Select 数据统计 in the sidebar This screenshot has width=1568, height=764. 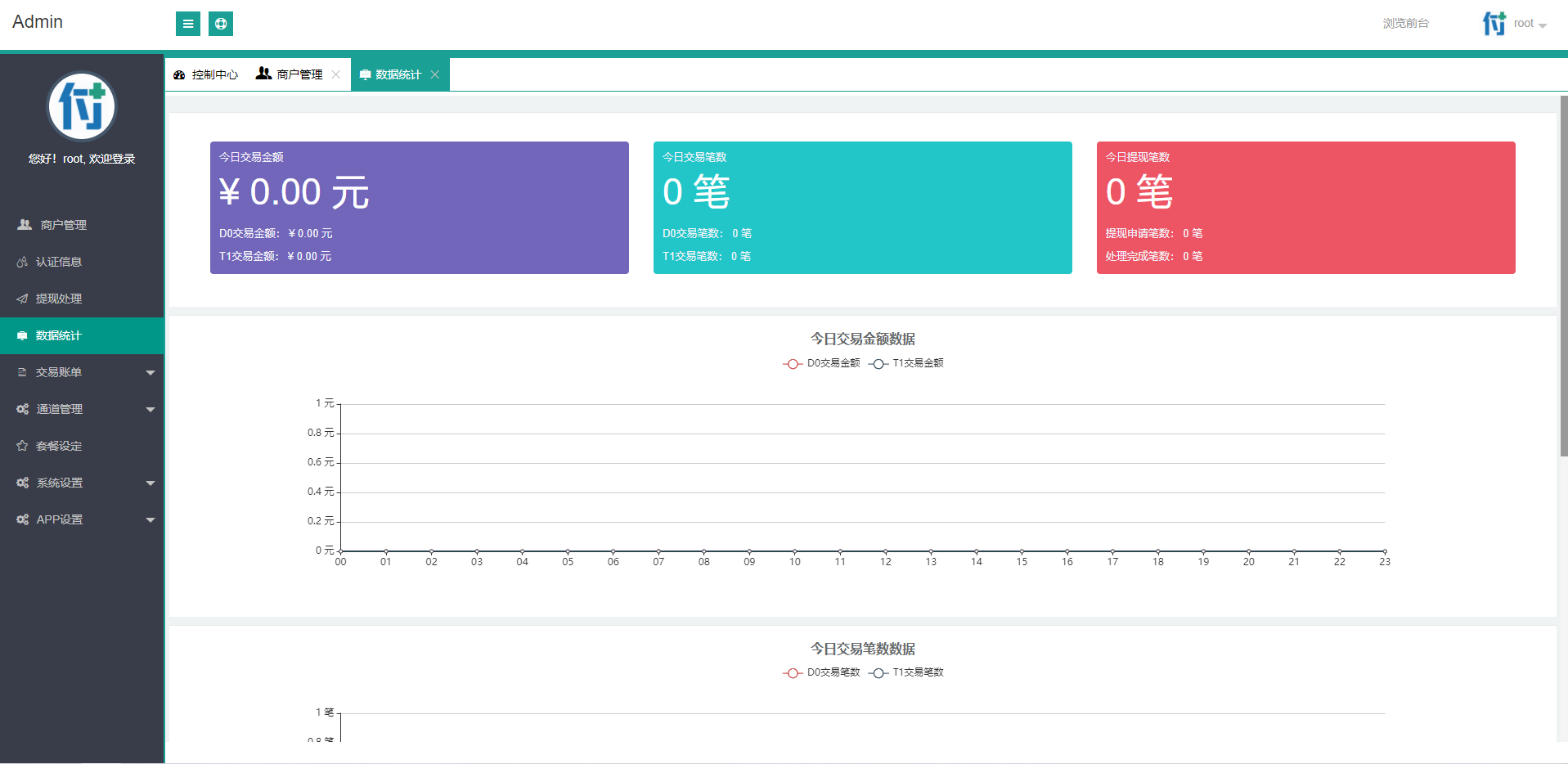pos(82,335)
